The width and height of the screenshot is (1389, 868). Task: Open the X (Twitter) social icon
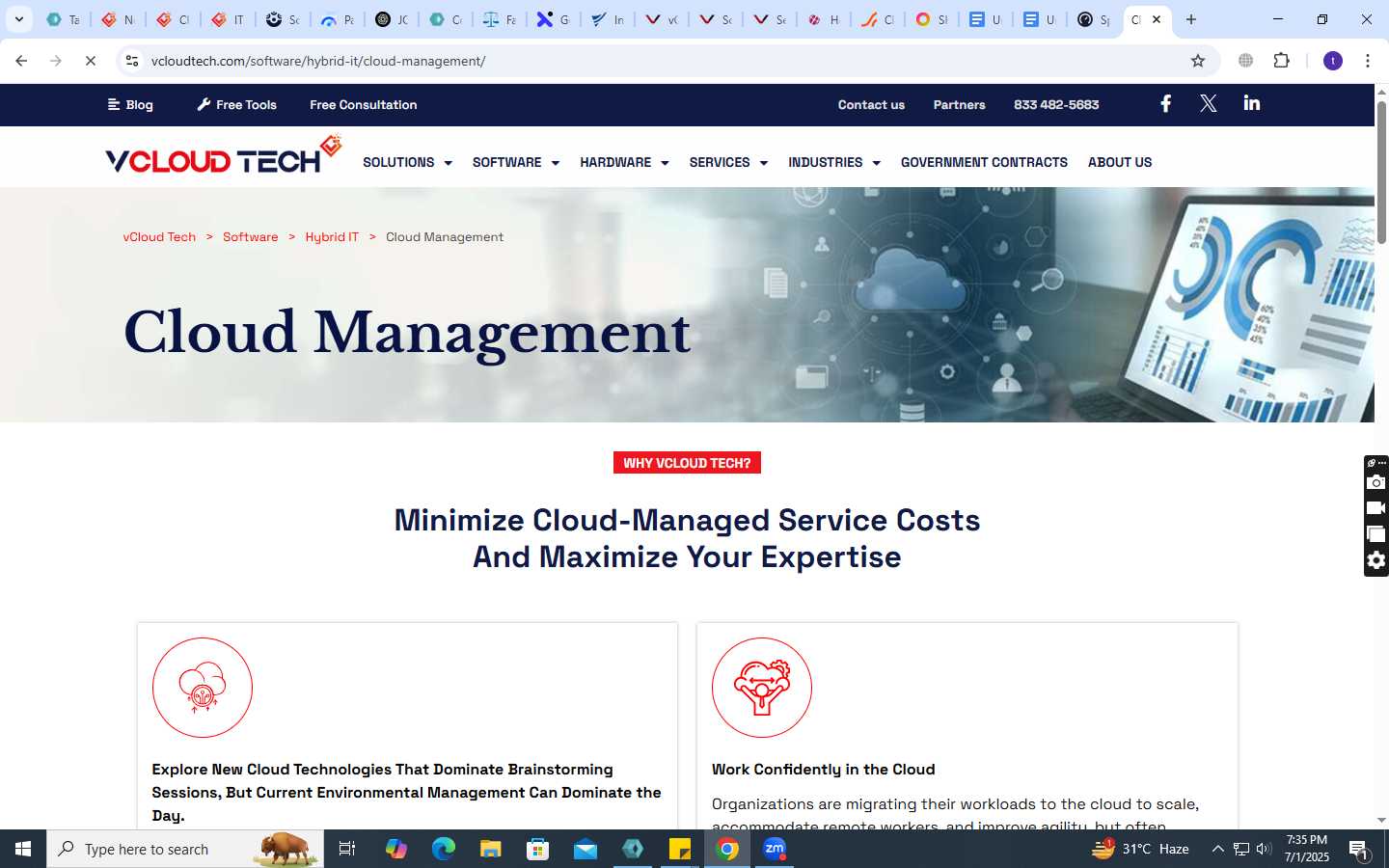click(1208, 104)
